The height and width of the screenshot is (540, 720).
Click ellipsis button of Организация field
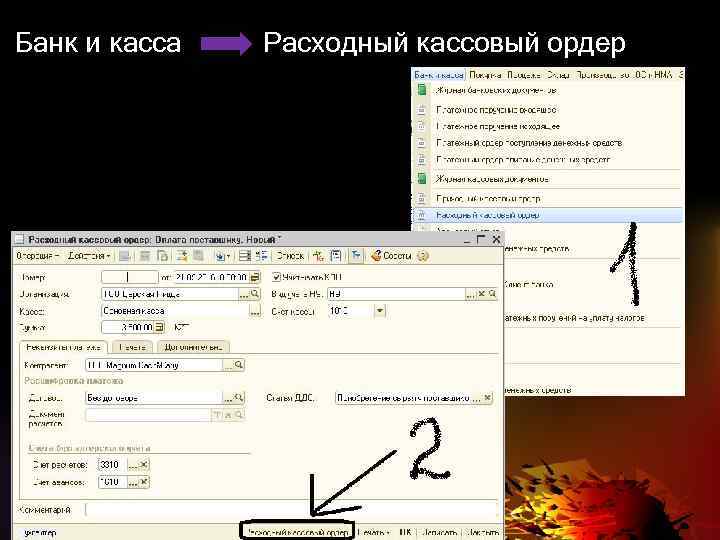point(244,294)
